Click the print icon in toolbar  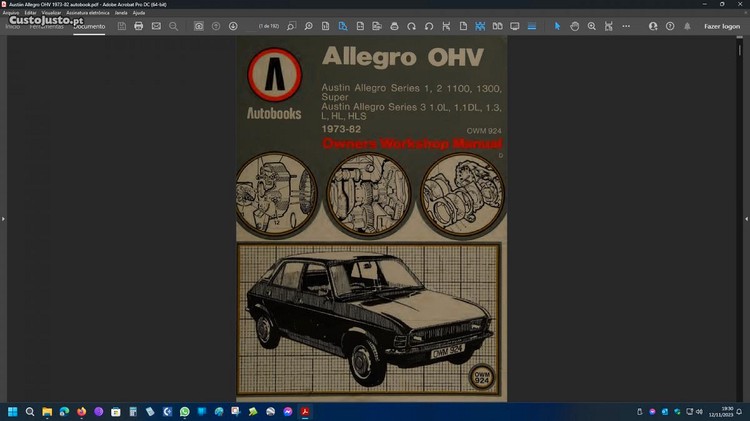(139, 26)
